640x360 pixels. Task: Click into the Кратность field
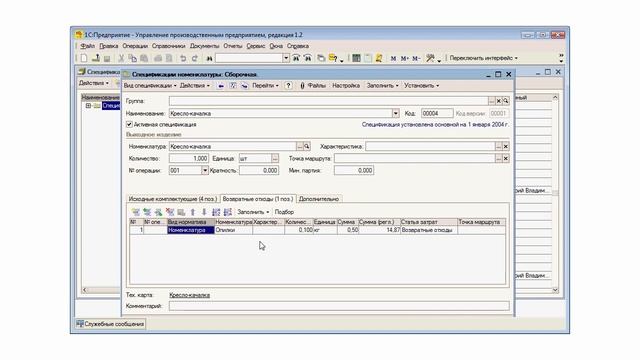coord(259,171)
